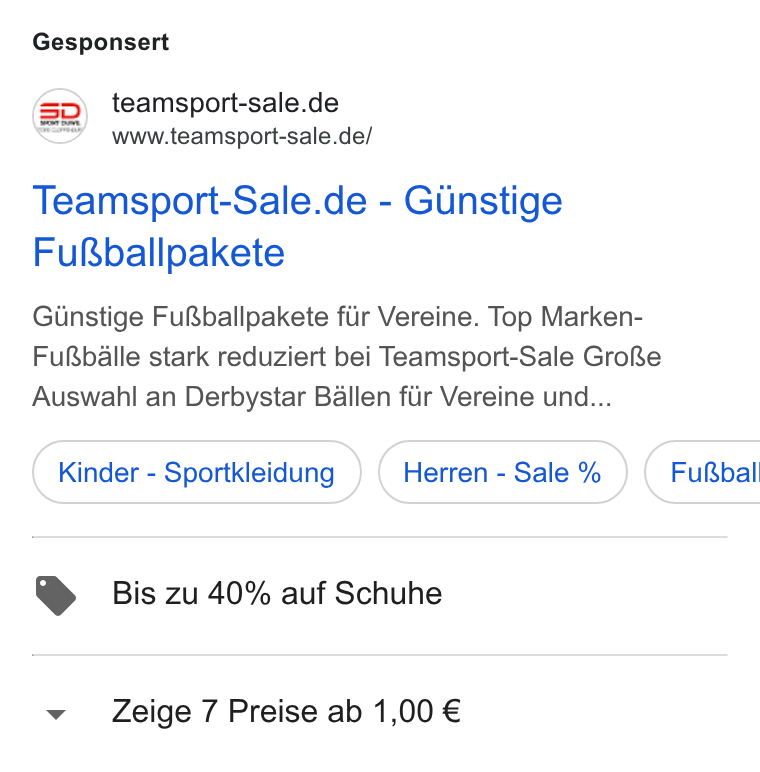Viewport: 760px width, 772px height.
Task: Click the description line mentioning Derbystar Bällen
Action: [322, 396]
